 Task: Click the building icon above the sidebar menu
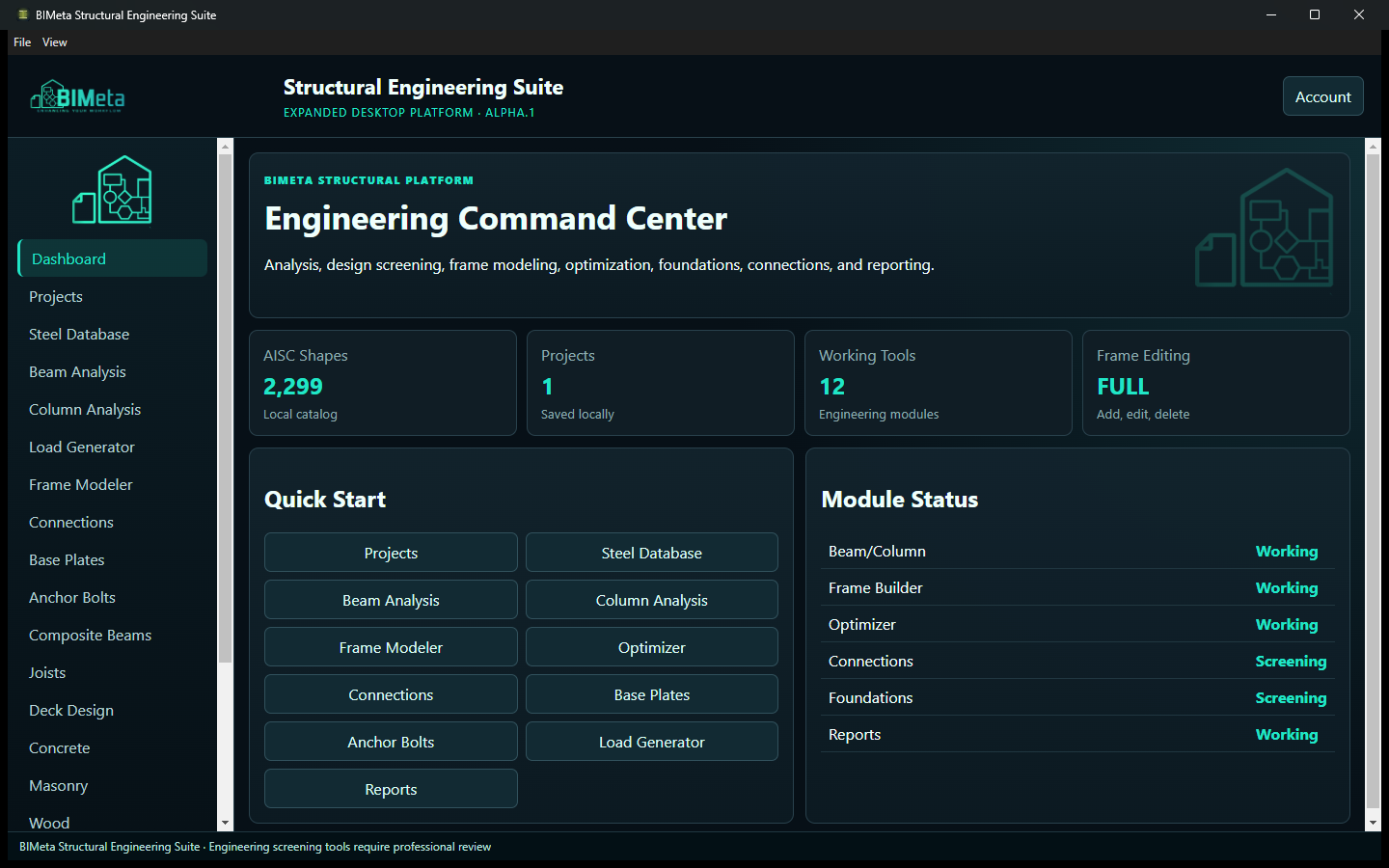tap(113, 190)
